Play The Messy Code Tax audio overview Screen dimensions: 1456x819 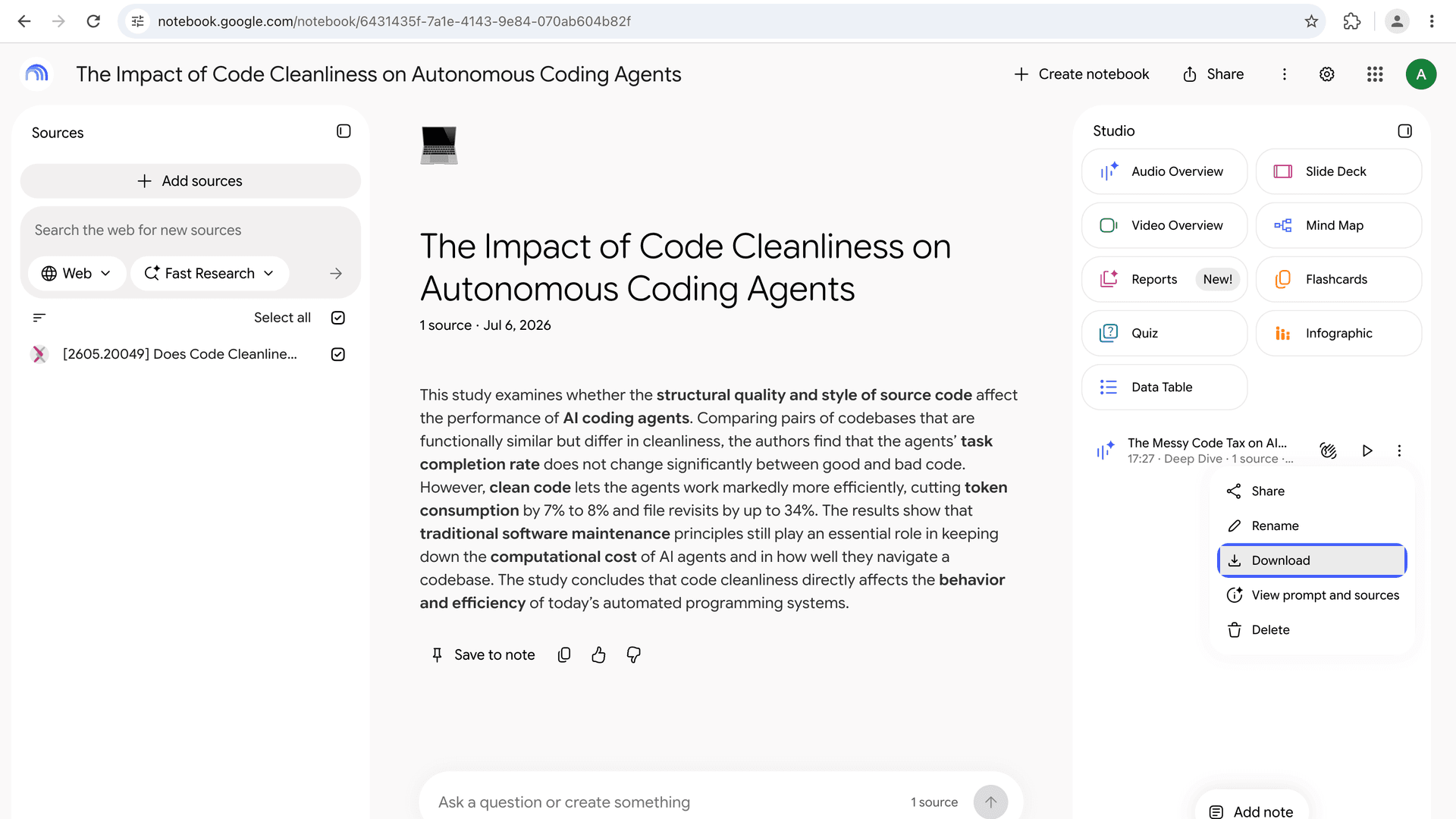[1367, 450]
